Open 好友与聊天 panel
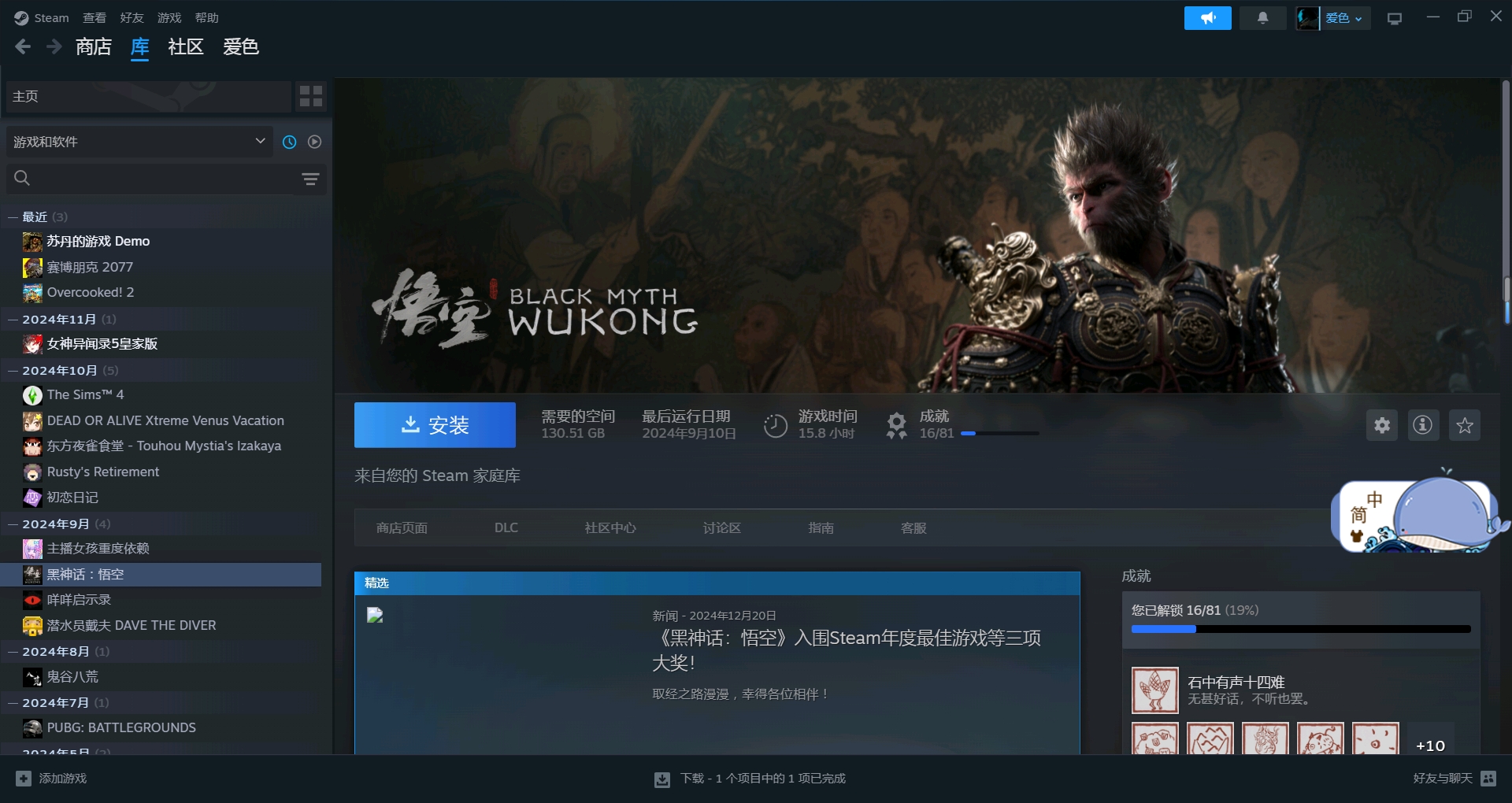Viewport: 1512px width, 803px height. (x=1454, y=778)
